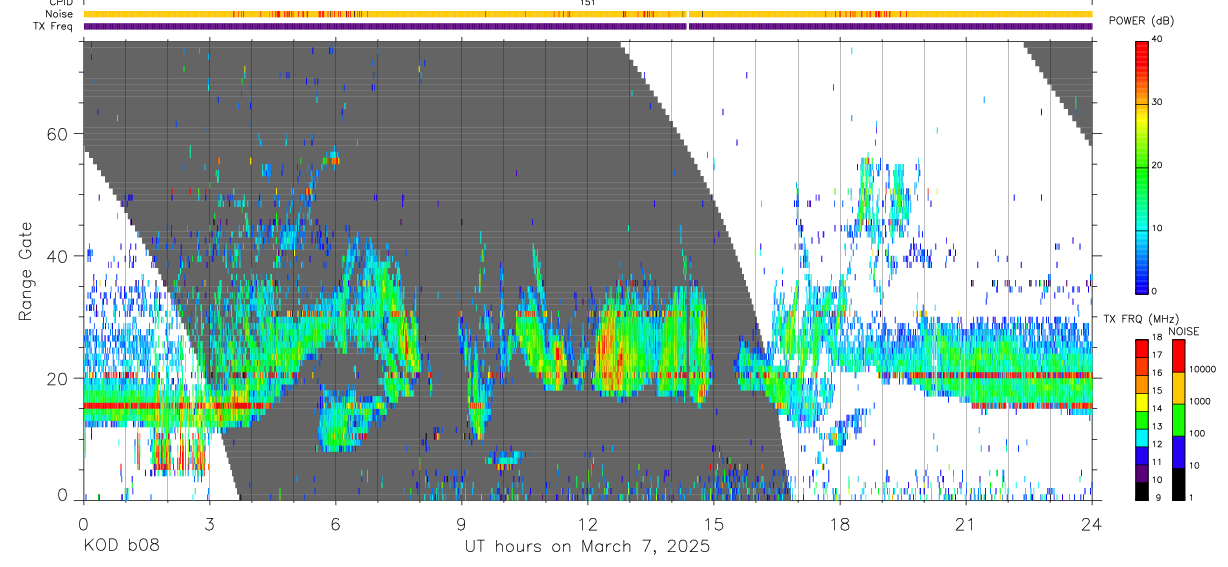1228x567 pixels.
Task: Click the black swatch of the NOISE legend
Action: point(1178,484)
